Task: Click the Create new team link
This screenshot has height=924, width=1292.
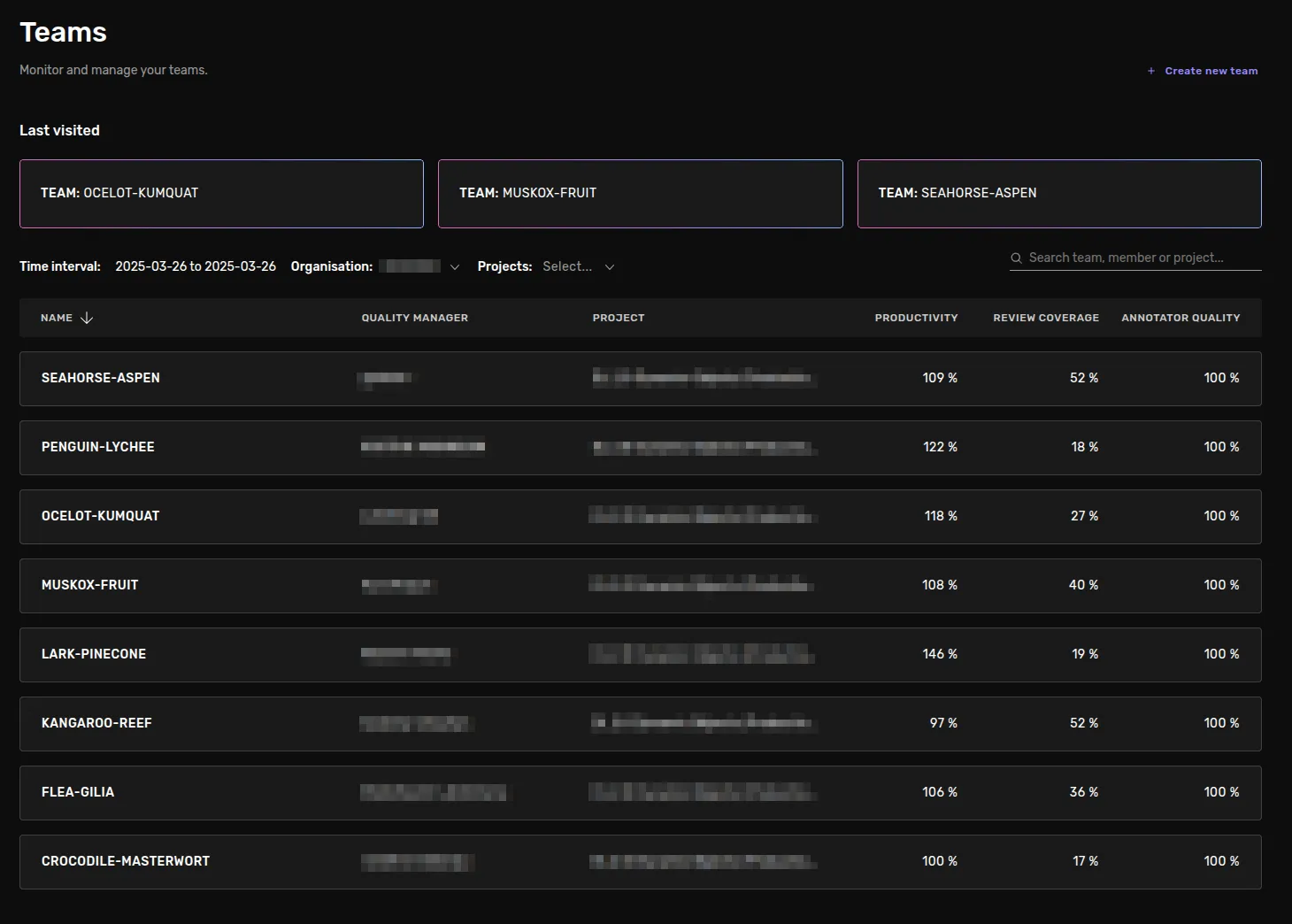Action: click(1211, 71)
